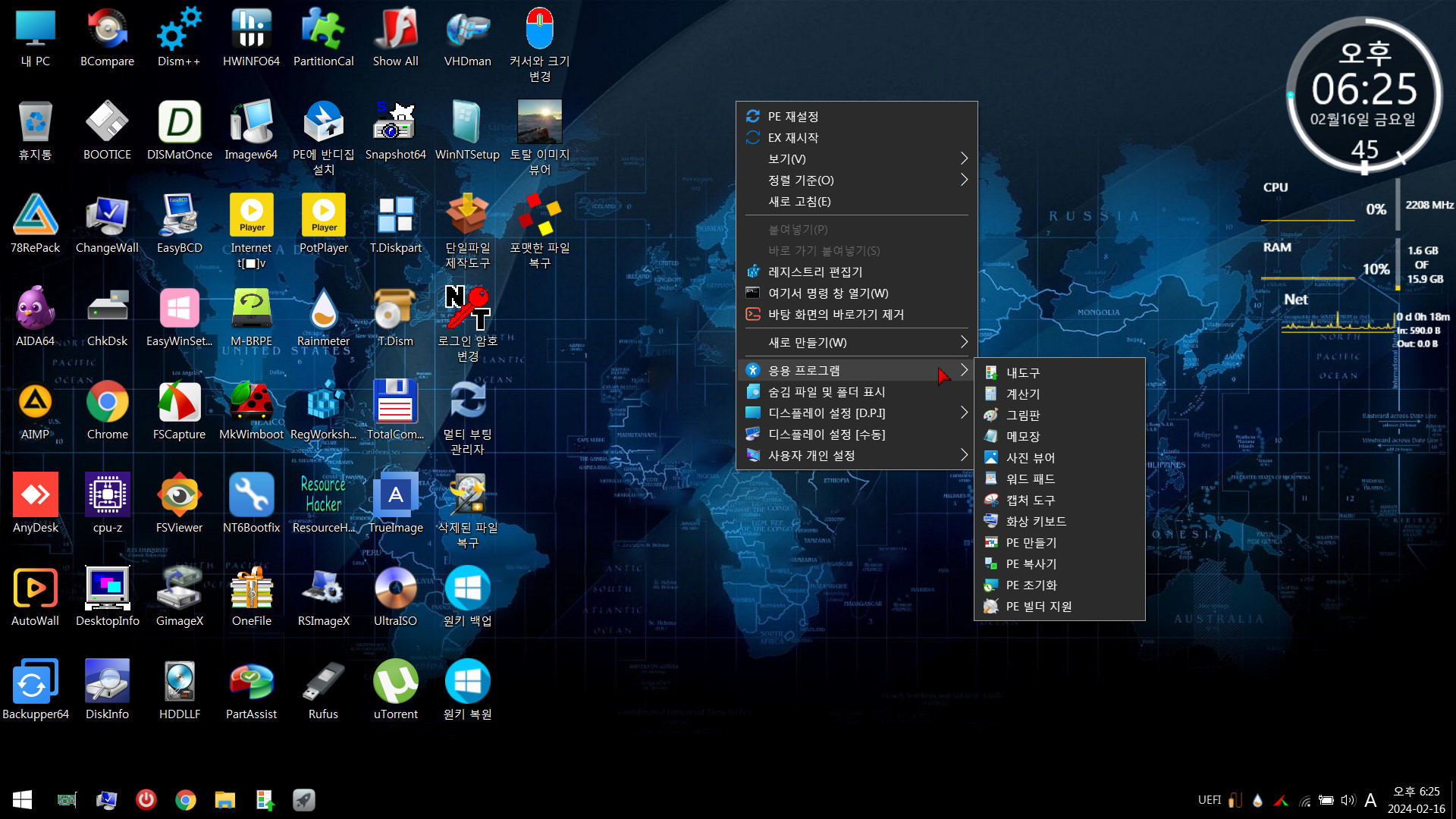Choose EX 재시작 from context menu
The width and height of the screenshot is (1456, 819).
coord(856,138)
